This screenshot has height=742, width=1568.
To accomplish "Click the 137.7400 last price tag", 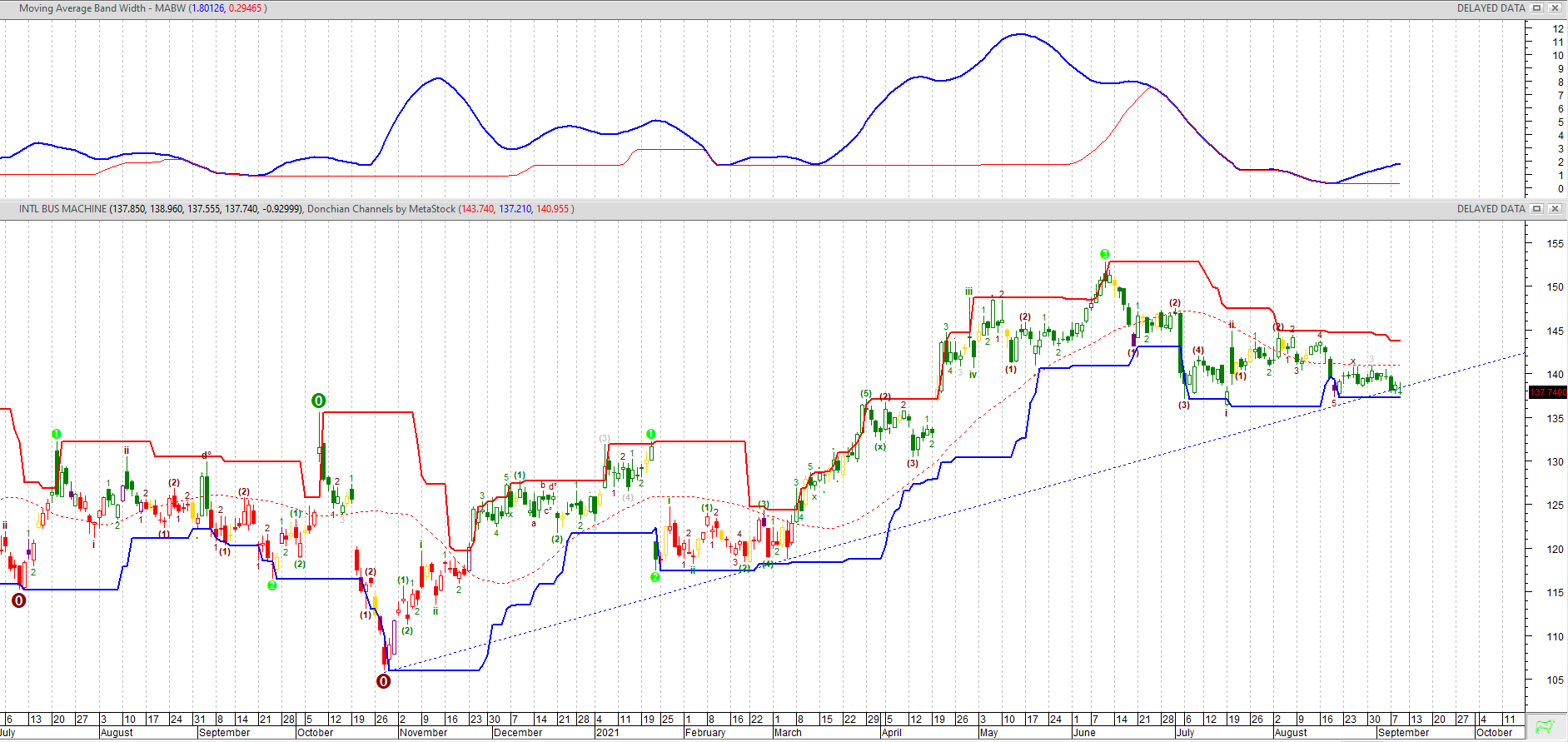I will pos(1547,392).
